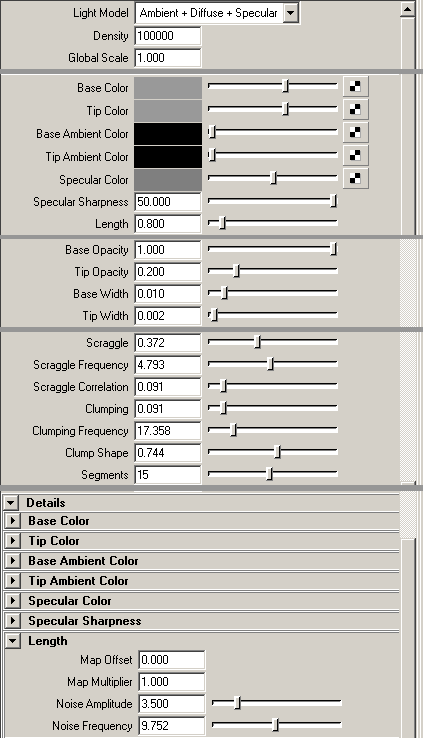Viewport: 423px width, 738px height.
Task: Click the Map Multiplier input field
Action: coord(172,682)
